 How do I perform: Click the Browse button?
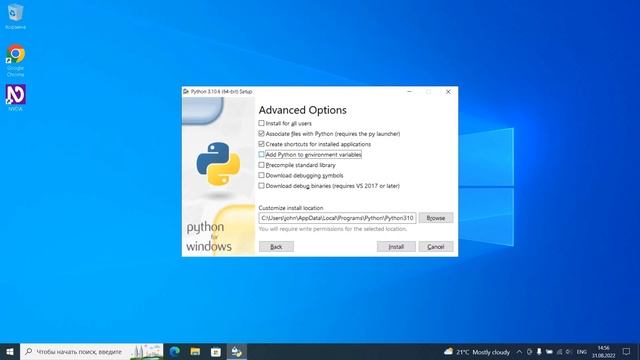pos(436,218)
